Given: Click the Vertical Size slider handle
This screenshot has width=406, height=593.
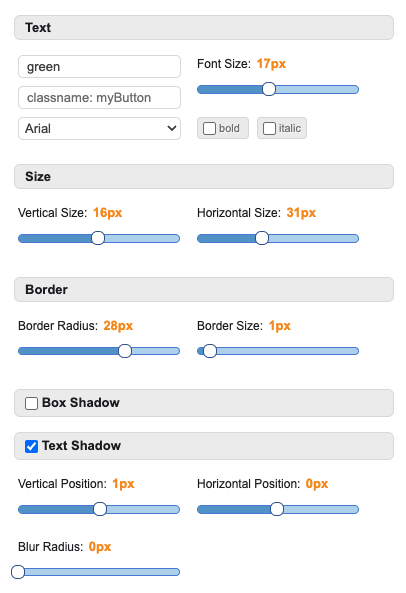Looking at the screenshot, I should tap(98, 238).
